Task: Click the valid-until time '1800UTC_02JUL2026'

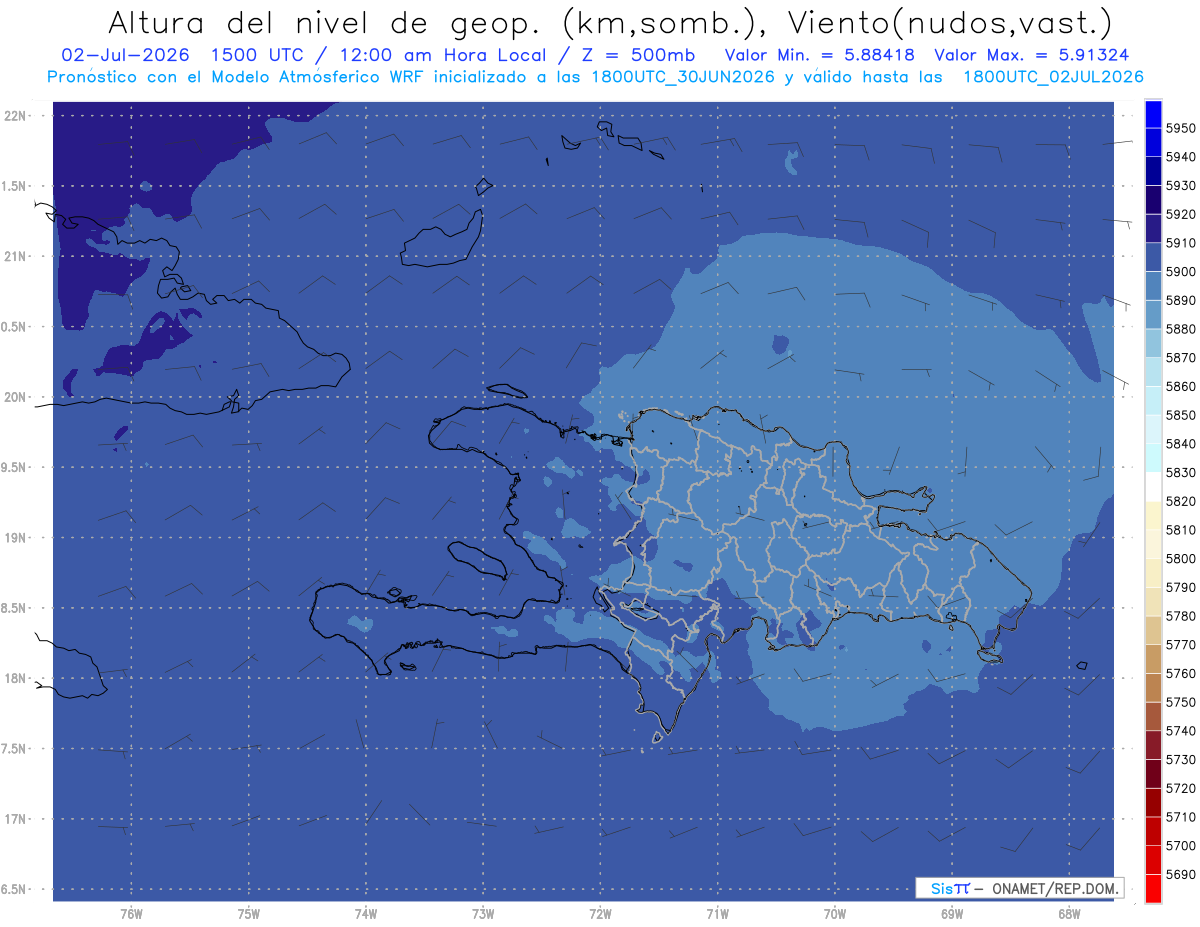Action: 1053,77
